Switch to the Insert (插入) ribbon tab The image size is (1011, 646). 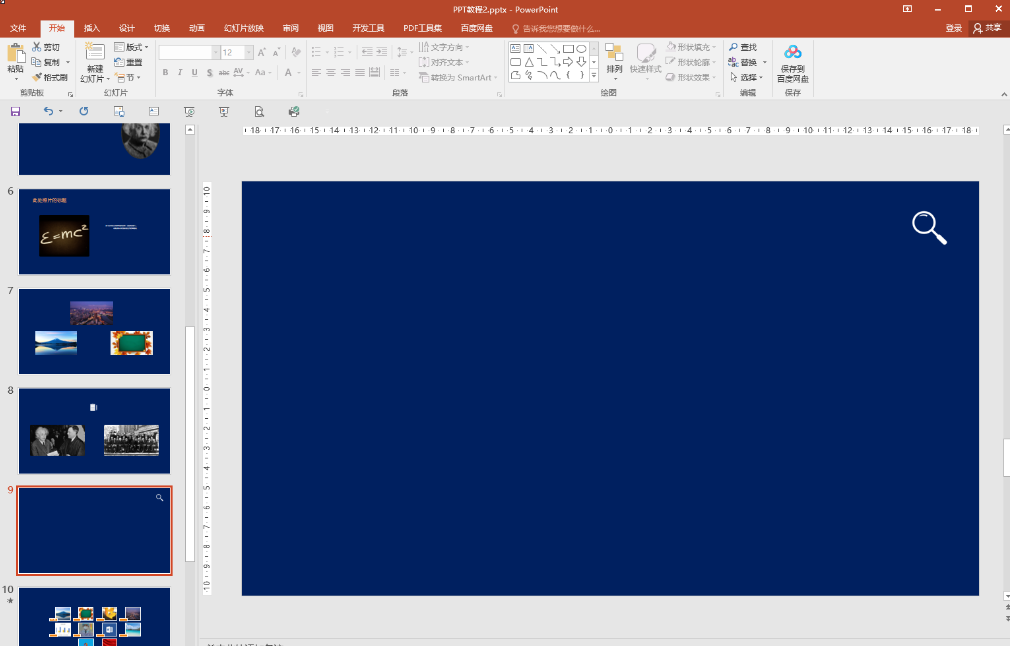click(x=92, y=28)
